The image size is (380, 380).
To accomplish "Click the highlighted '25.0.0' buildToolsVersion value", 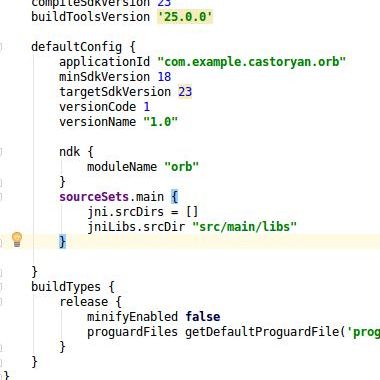I will [x=185, y=17].
